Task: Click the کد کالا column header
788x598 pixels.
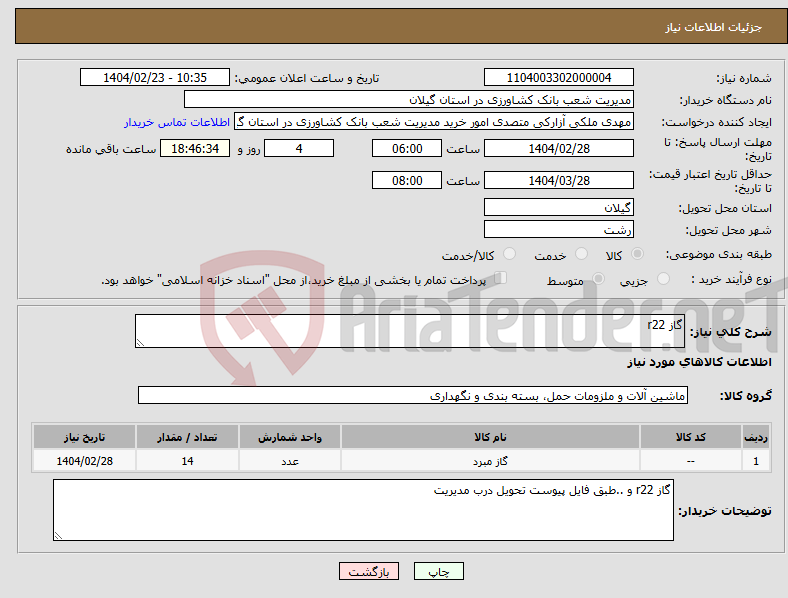Action: pos(691,437)
